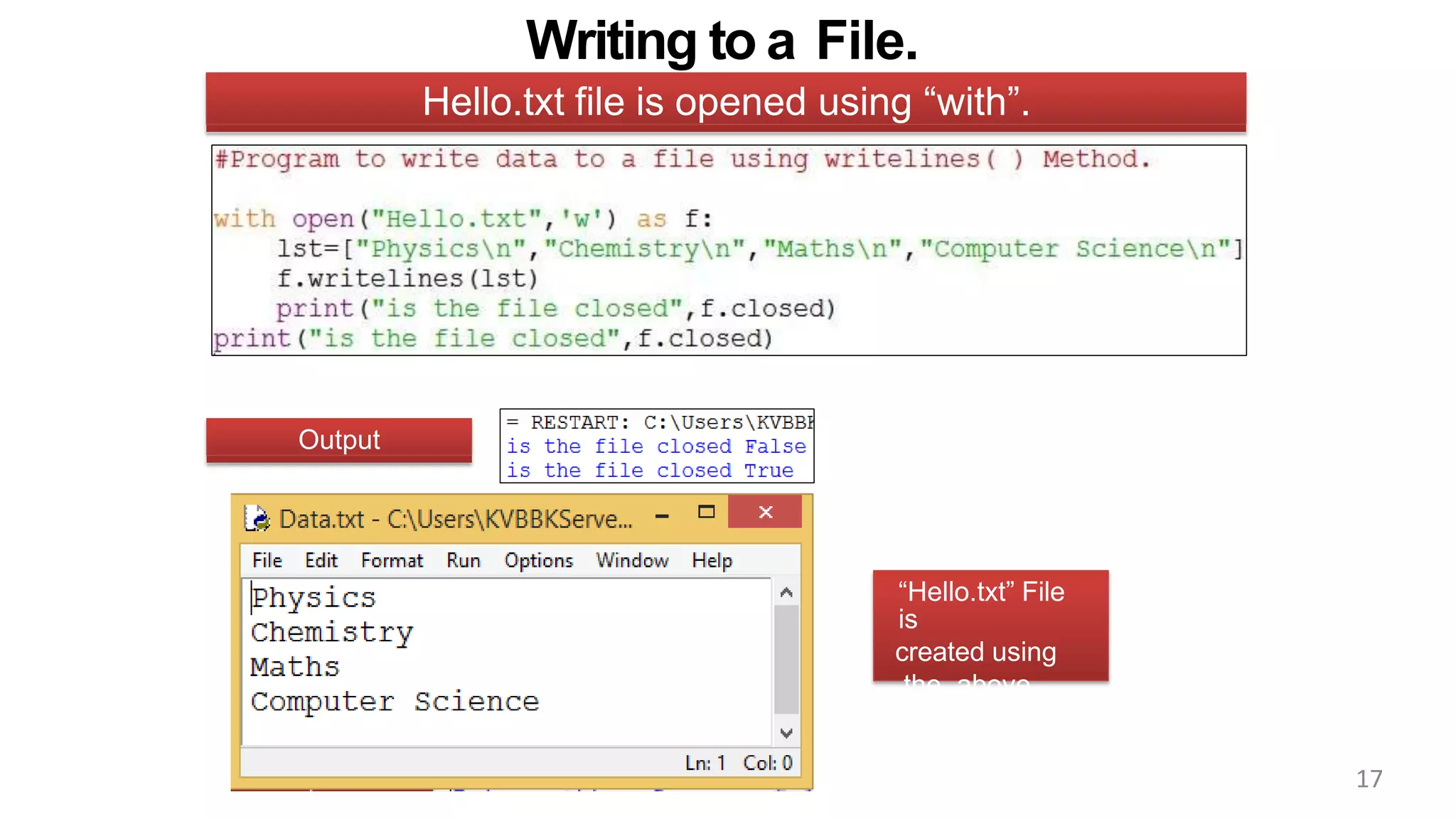
Task: Open the File menu in Data.txt window
Action: pyautogui.click(x=267, y=560)
